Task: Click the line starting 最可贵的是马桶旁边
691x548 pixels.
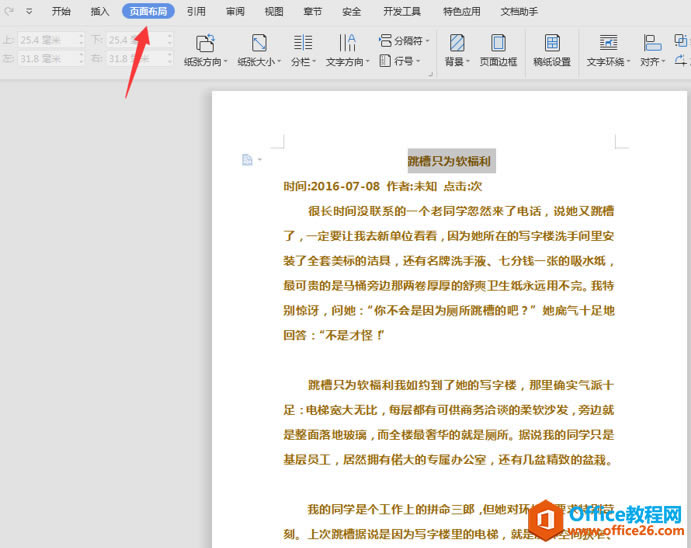Action: click(x=448, y=285)
